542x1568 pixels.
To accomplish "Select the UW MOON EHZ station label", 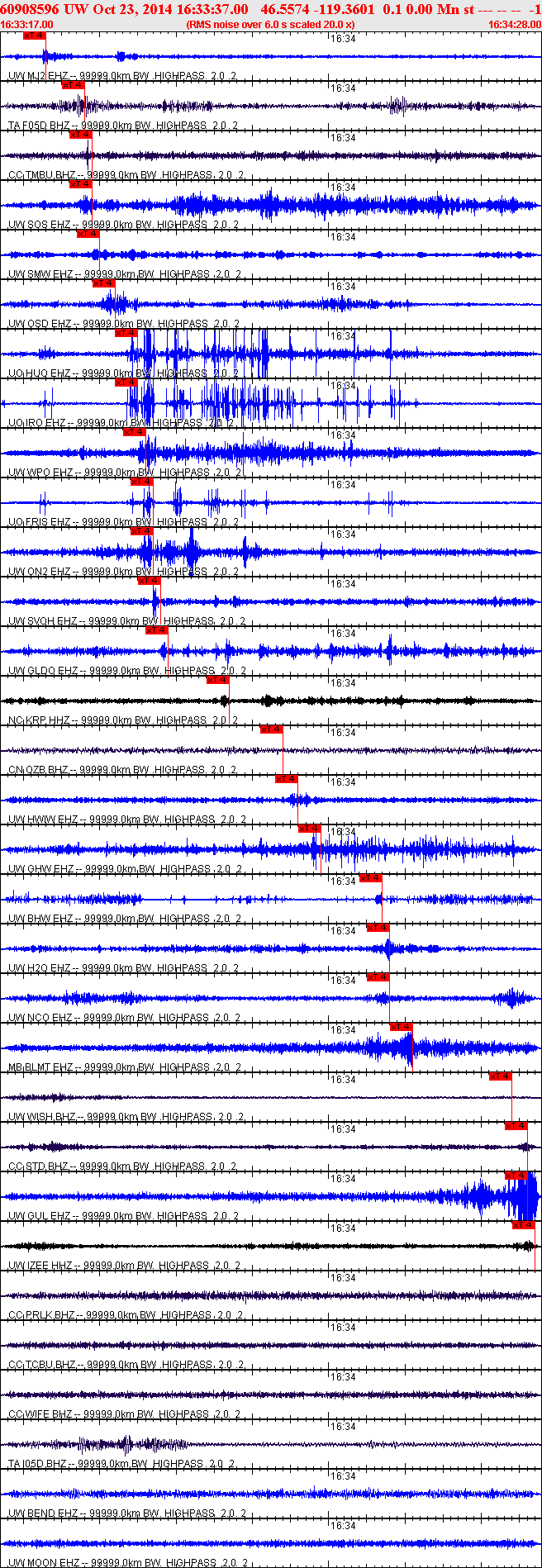I will [x=44, y=1563].
